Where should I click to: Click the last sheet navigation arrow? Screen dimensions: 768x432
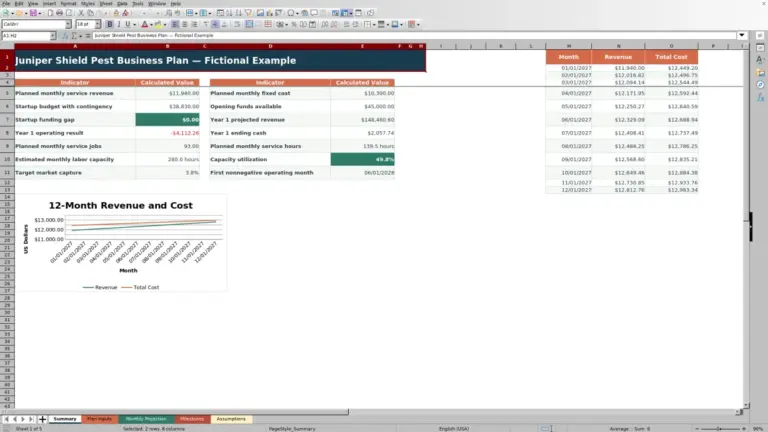point(31,419)
